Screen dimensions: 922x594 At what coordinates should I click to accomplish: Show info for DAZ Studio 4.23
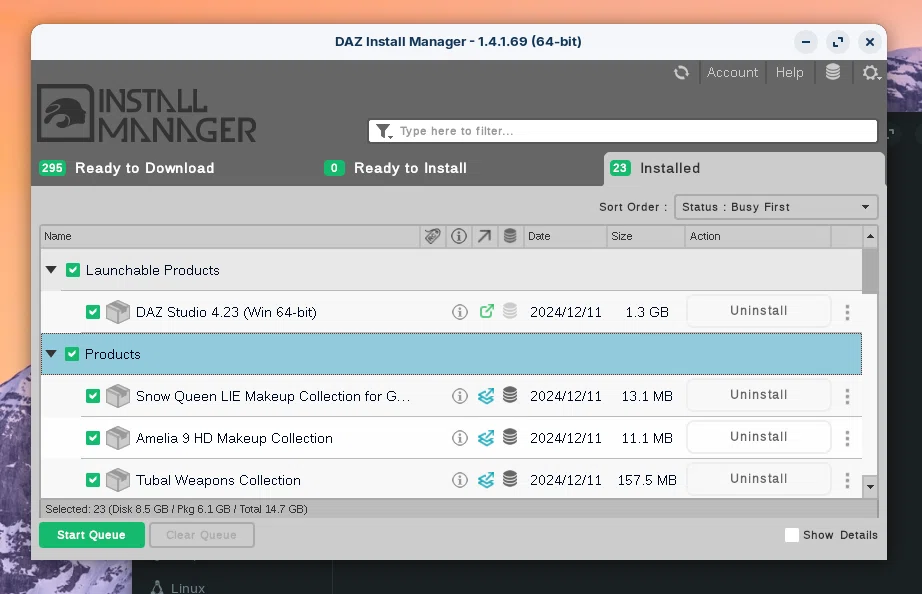(460, 312)
